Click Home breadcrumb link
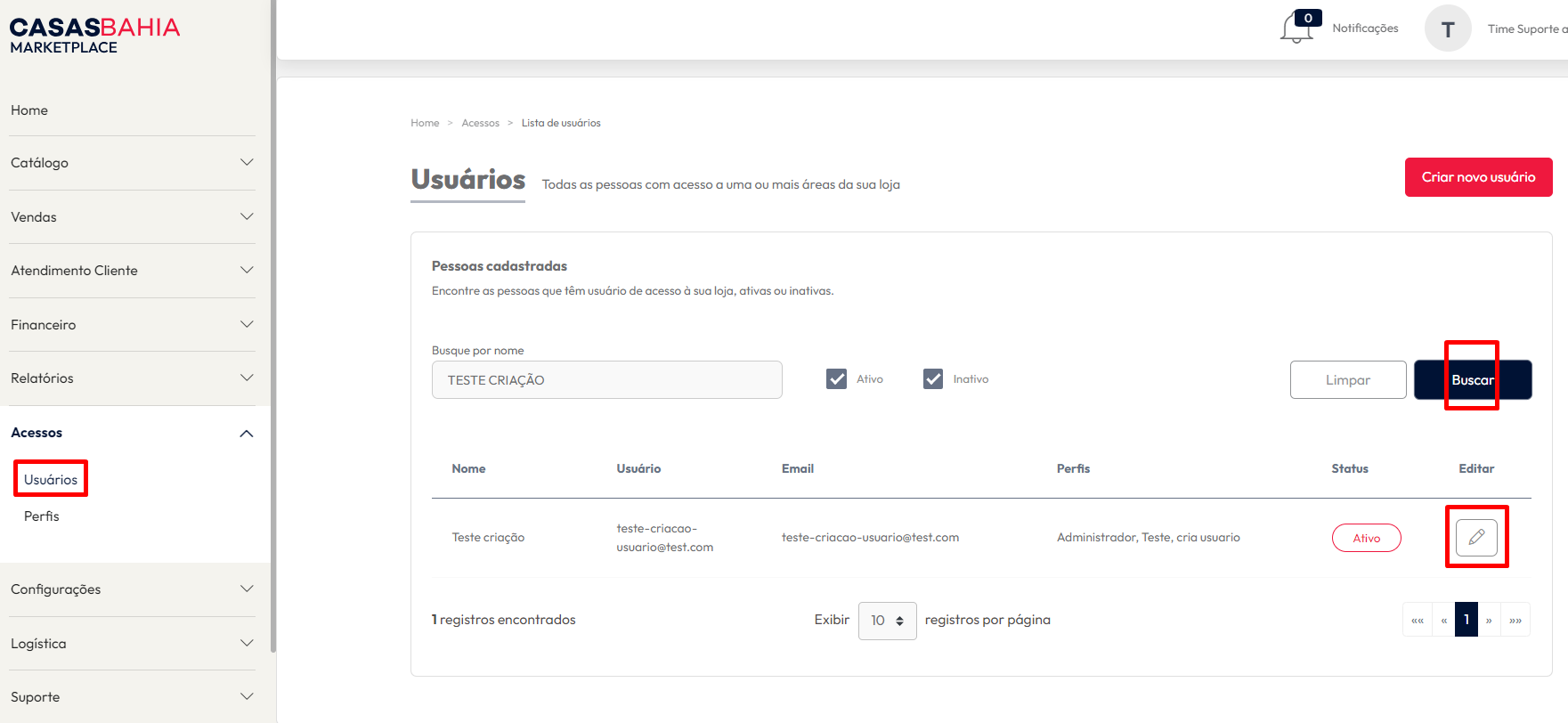 click(425, 123)
